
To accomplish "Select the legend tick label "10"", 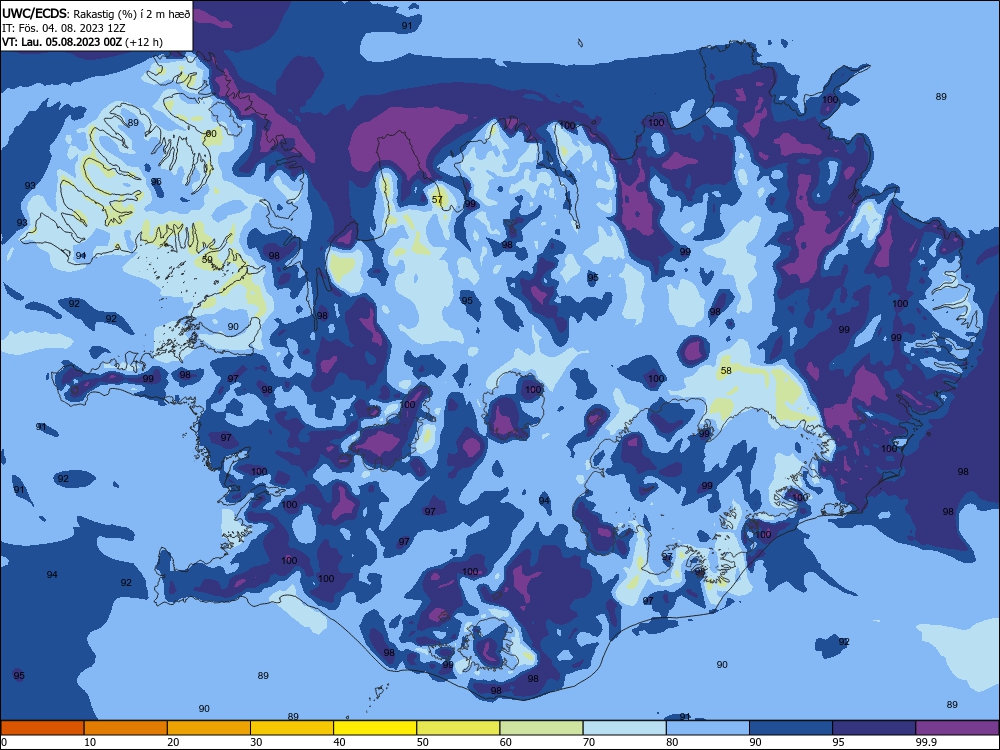I will pyautogui.click(x=90, y=742).
